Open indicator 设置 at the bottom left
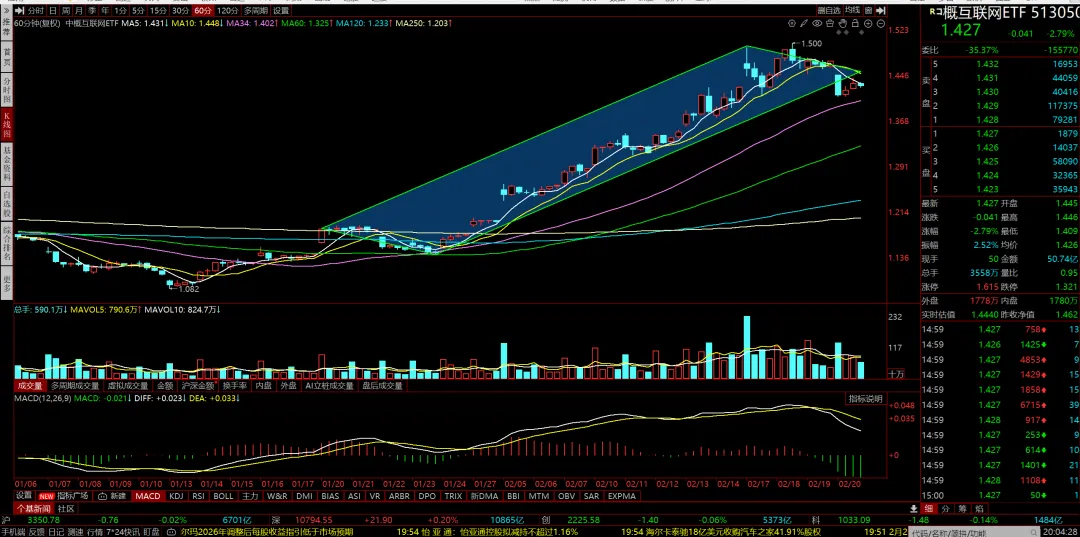 (24, 496)
